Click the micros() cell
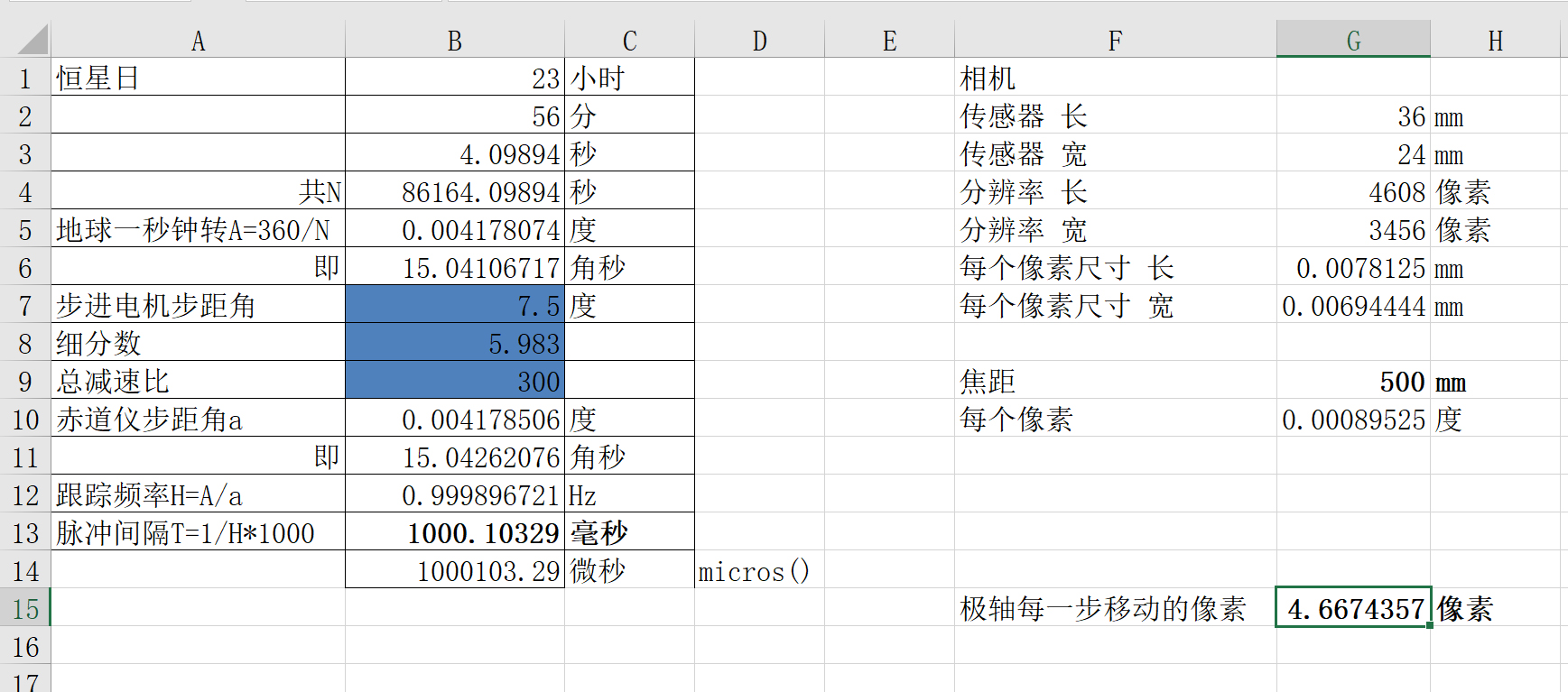The height and width of the screenshot is (692, 1568). (x=760, y=570)
